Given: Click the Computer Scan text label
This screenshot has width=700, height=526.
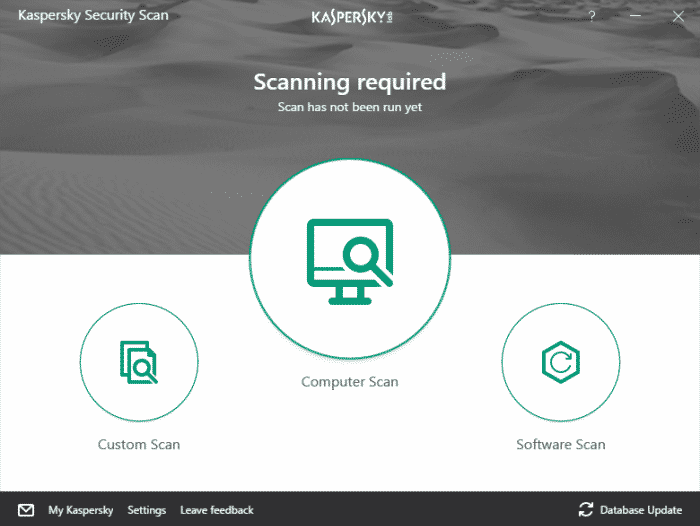Looking at the screenshot, I should (x=350, y=382).
